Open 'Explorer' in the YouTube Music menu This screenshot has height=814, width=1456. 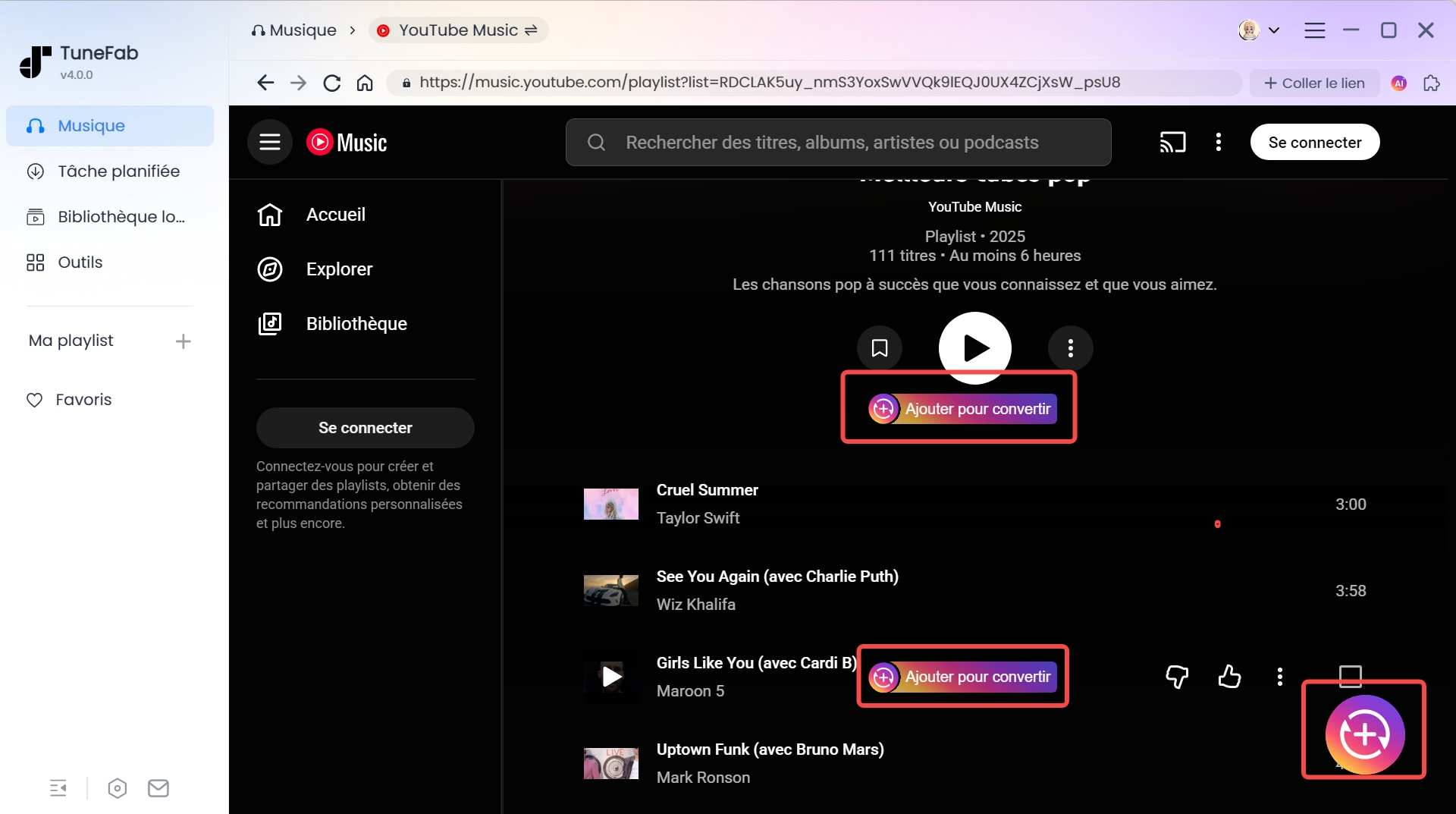338,269
